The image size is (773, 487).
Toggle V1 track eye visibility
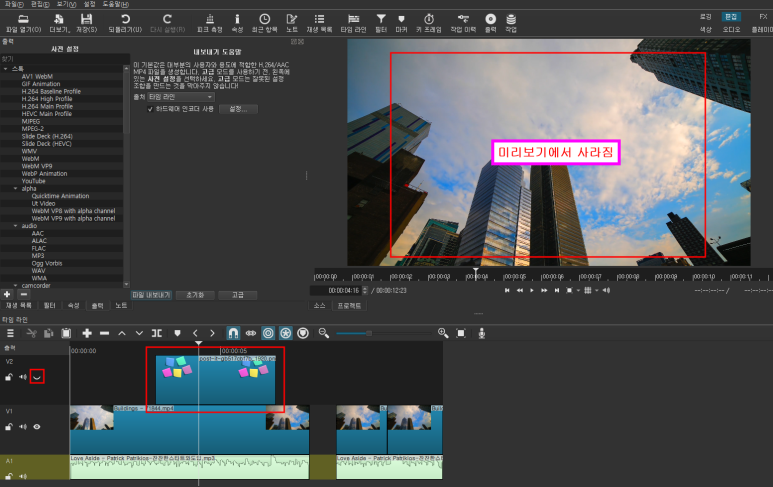[x=37, y=427]
